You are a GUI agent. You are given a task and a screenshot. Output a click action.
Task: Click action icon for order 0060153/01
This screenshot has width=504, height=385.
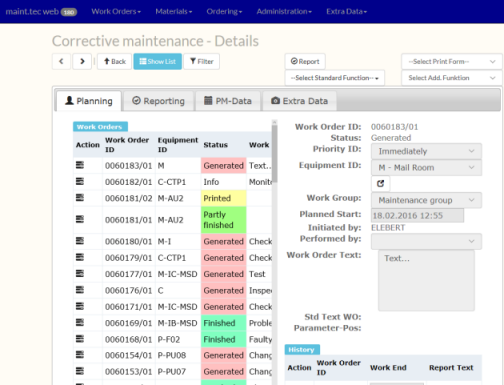point(80,371)
